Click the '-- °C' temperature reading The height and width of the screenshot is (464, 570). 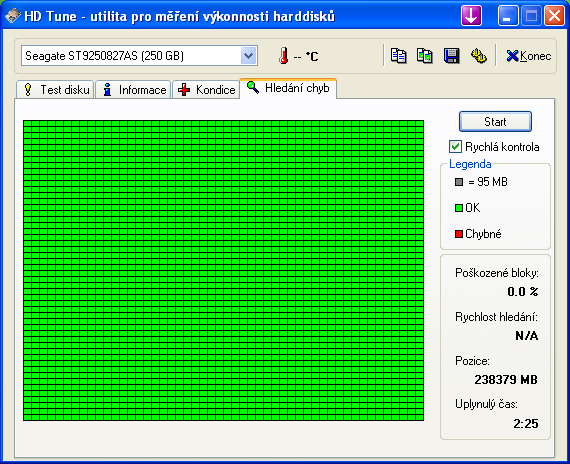(306, 57)
